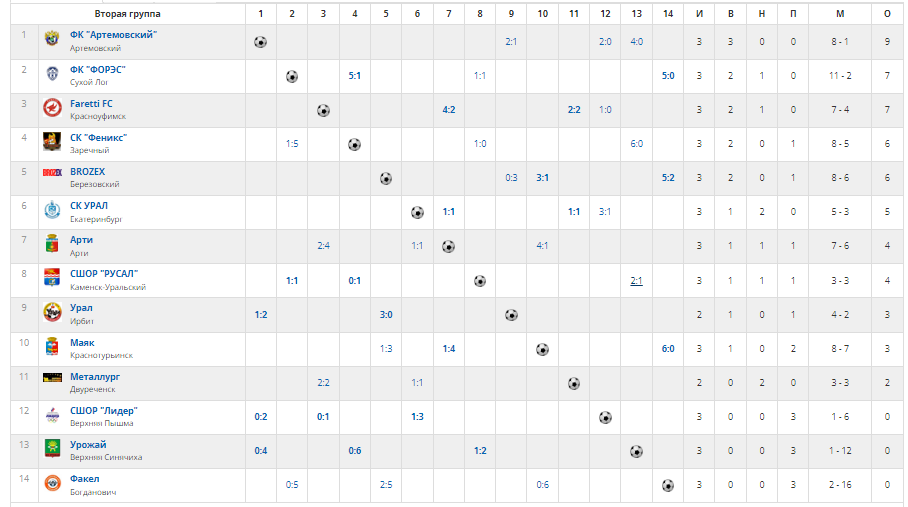
Task: Open the 6:0 result in Маяк row
Action: [668, 348]
